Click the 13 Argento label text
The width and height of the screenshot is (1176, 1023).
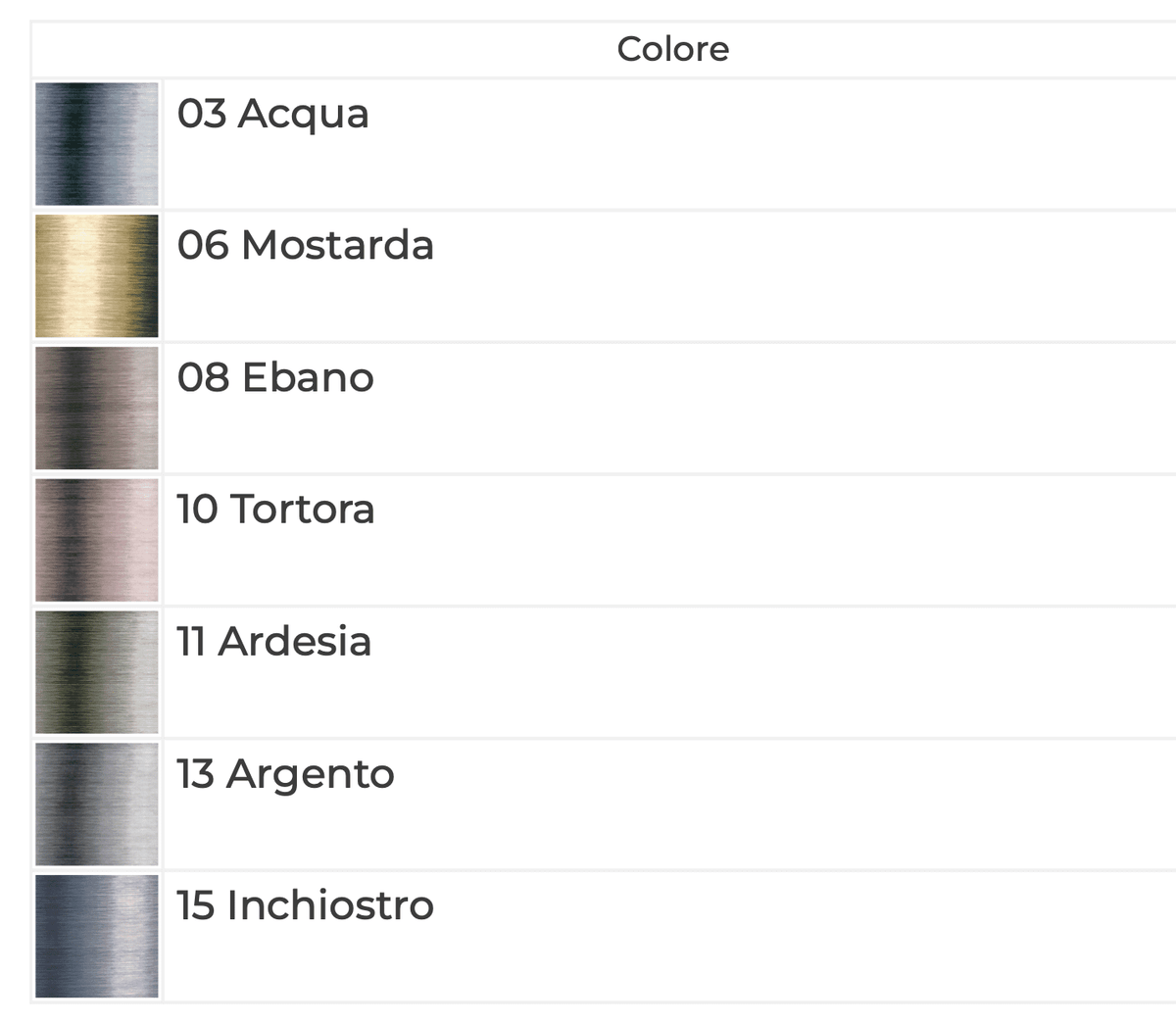click(286, 775)
